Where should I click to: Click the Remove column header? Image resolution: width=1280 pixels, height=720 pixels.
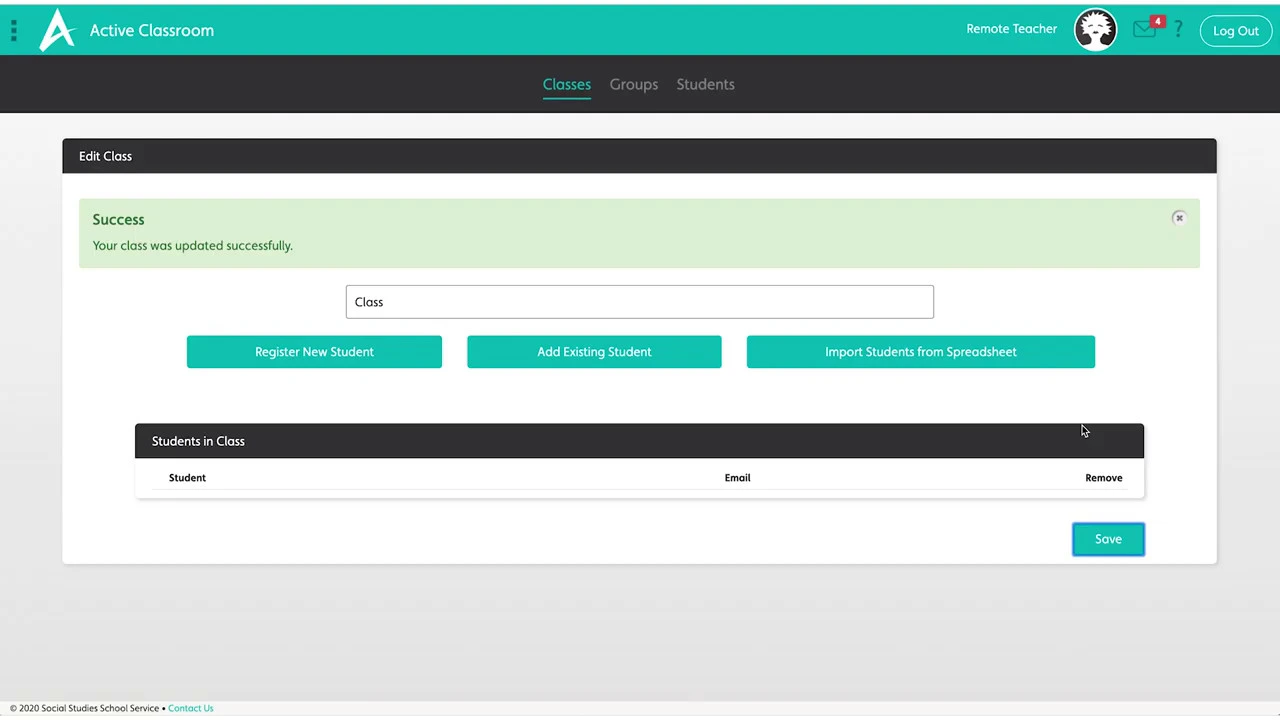[1104, 478]
